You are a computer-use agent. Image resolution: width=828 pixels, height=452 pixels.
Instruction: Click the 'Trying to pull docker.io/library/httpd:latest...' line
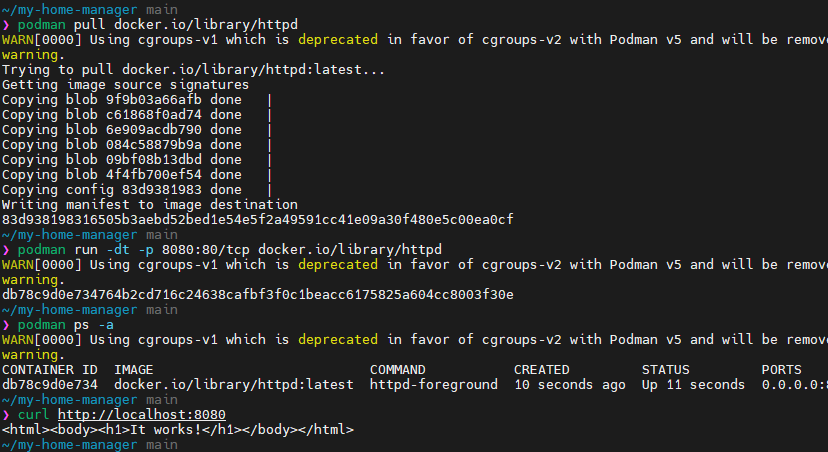point(193,70)
